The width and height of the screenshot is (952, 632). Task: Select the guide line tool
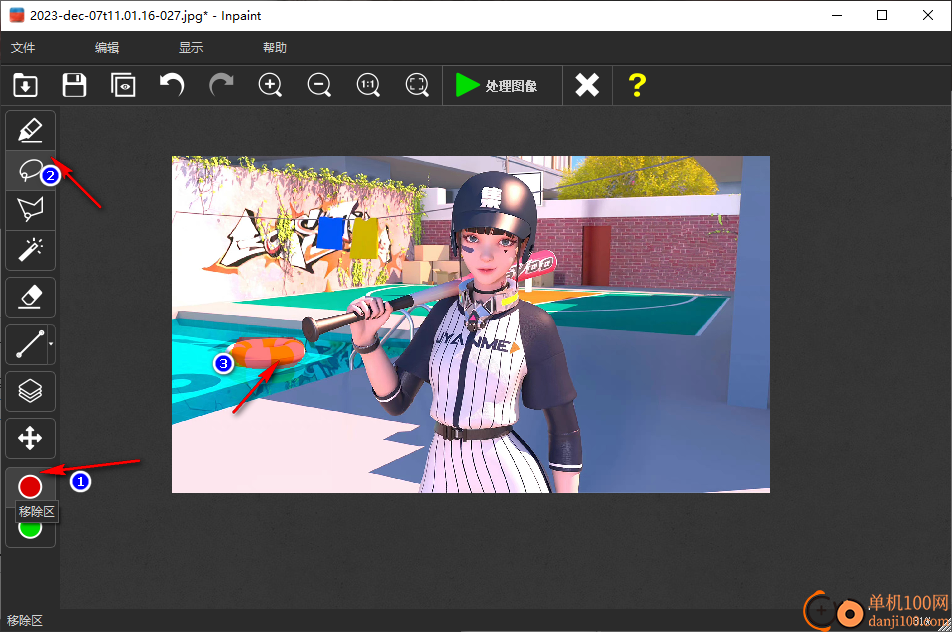click(27, 344)
